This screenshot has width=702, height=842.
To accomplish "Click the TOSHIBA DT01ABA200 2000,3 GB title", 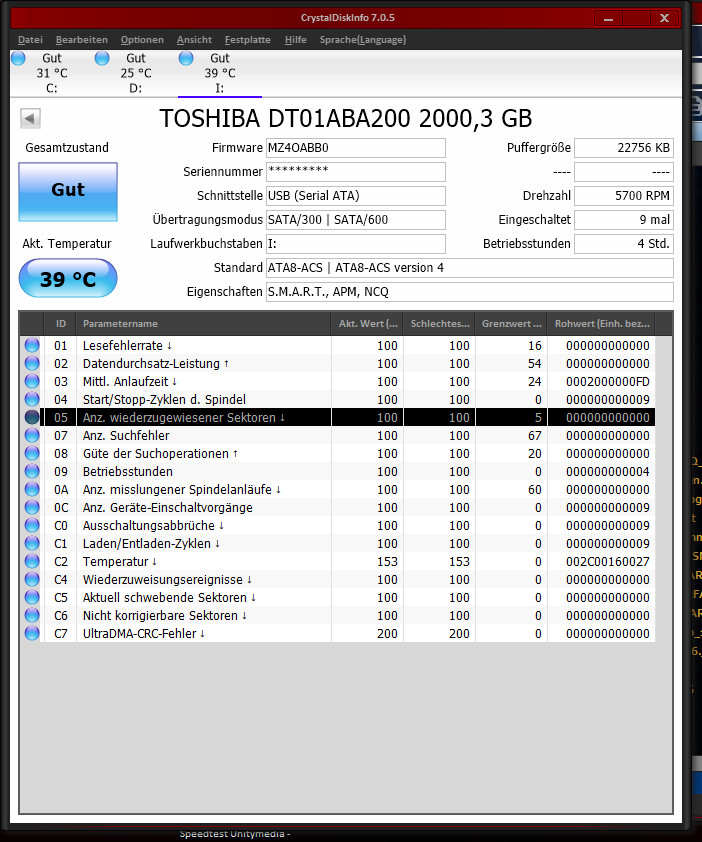I will coord(346,118).
